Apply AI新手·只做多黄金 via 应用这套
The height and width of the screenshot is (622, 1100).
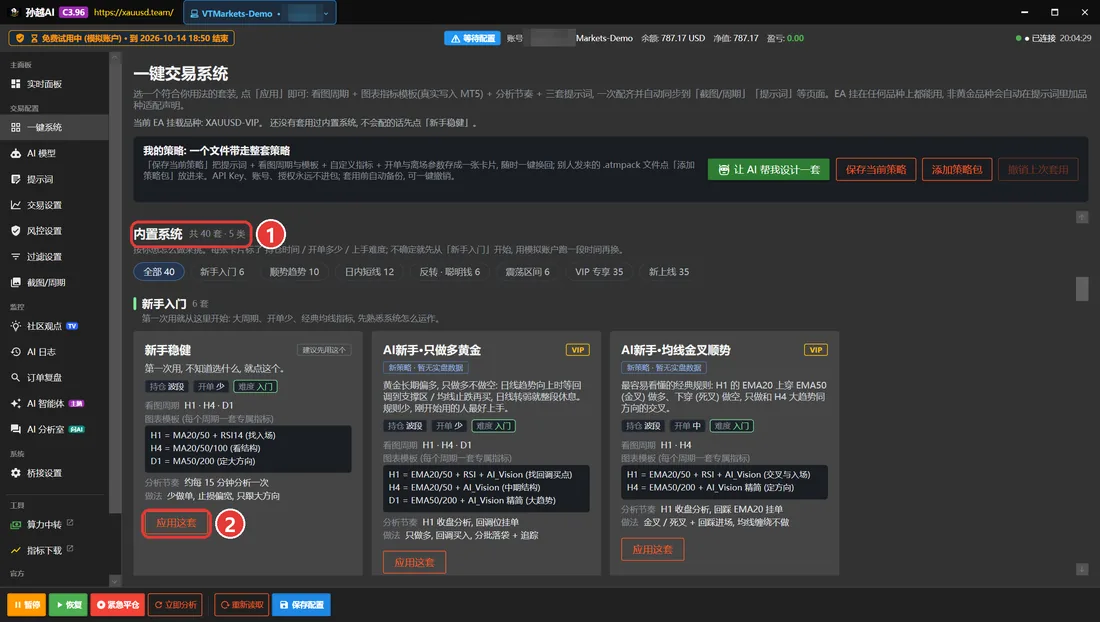click(x=414, y=562)
